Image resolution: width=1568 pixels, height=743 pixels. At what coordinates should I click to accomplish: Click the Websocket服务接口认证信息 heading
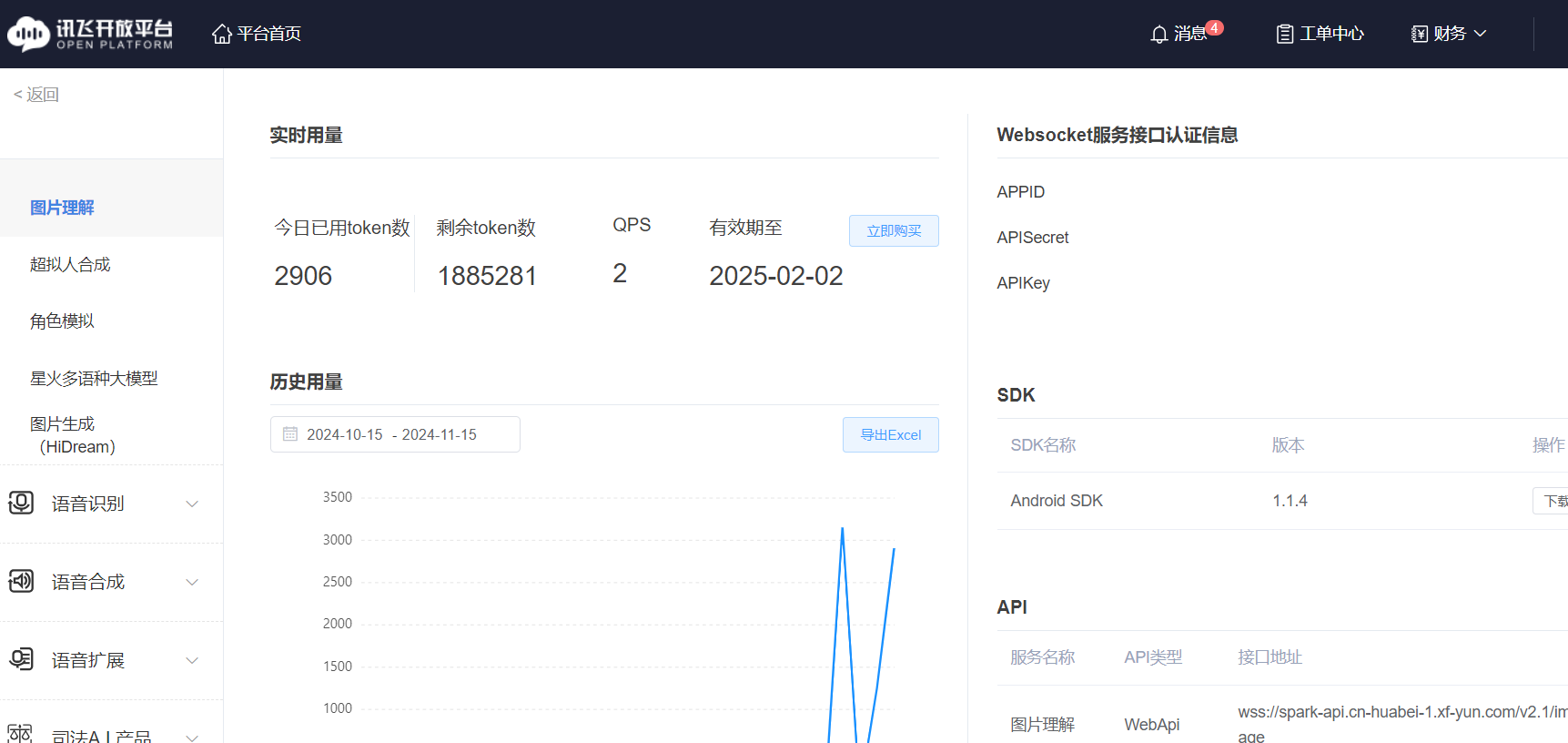pyautogui.click(x=1117, y=135)
